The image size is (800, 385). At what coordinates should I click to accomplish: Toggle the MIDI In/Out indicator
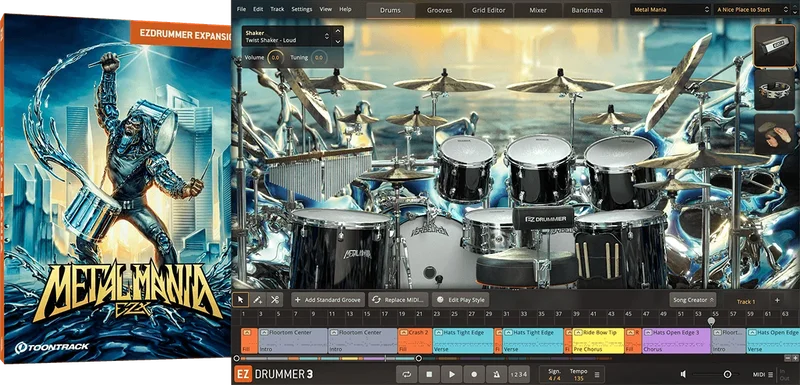pyautogui.click(x=784, y=374)
